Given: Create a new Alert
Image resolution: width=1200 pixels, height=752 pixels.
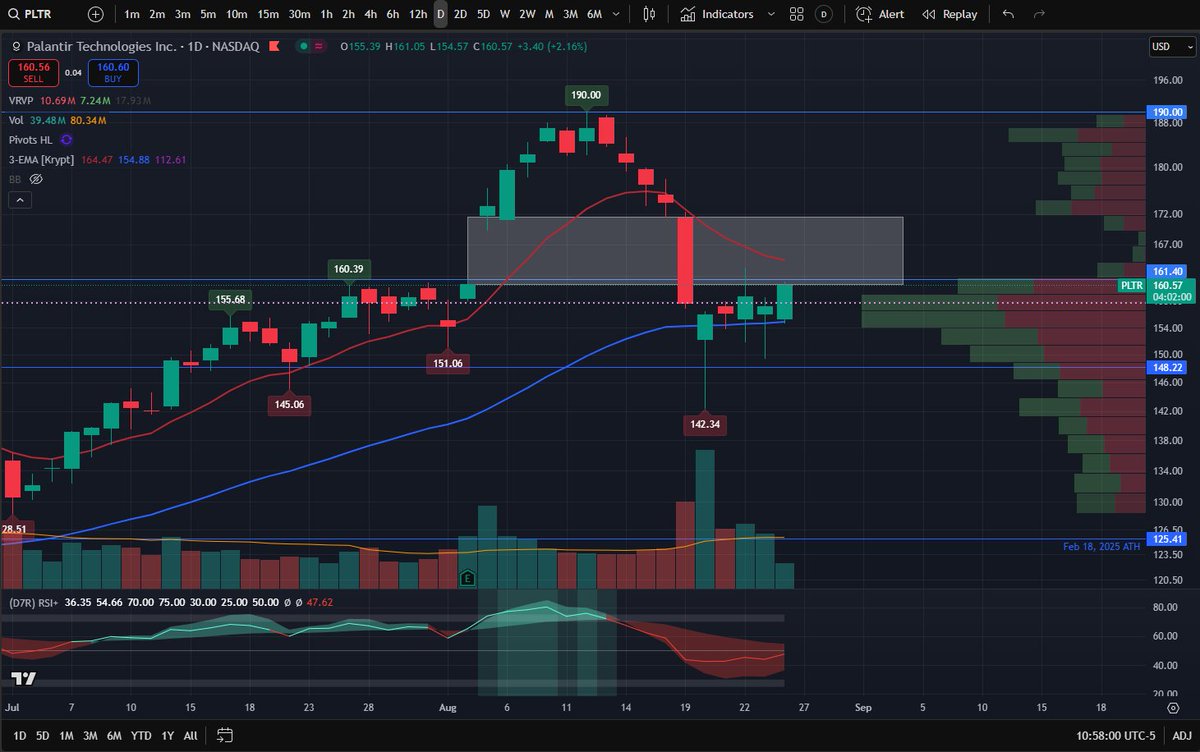Looking at the screenshot, I should coord(881,14).
